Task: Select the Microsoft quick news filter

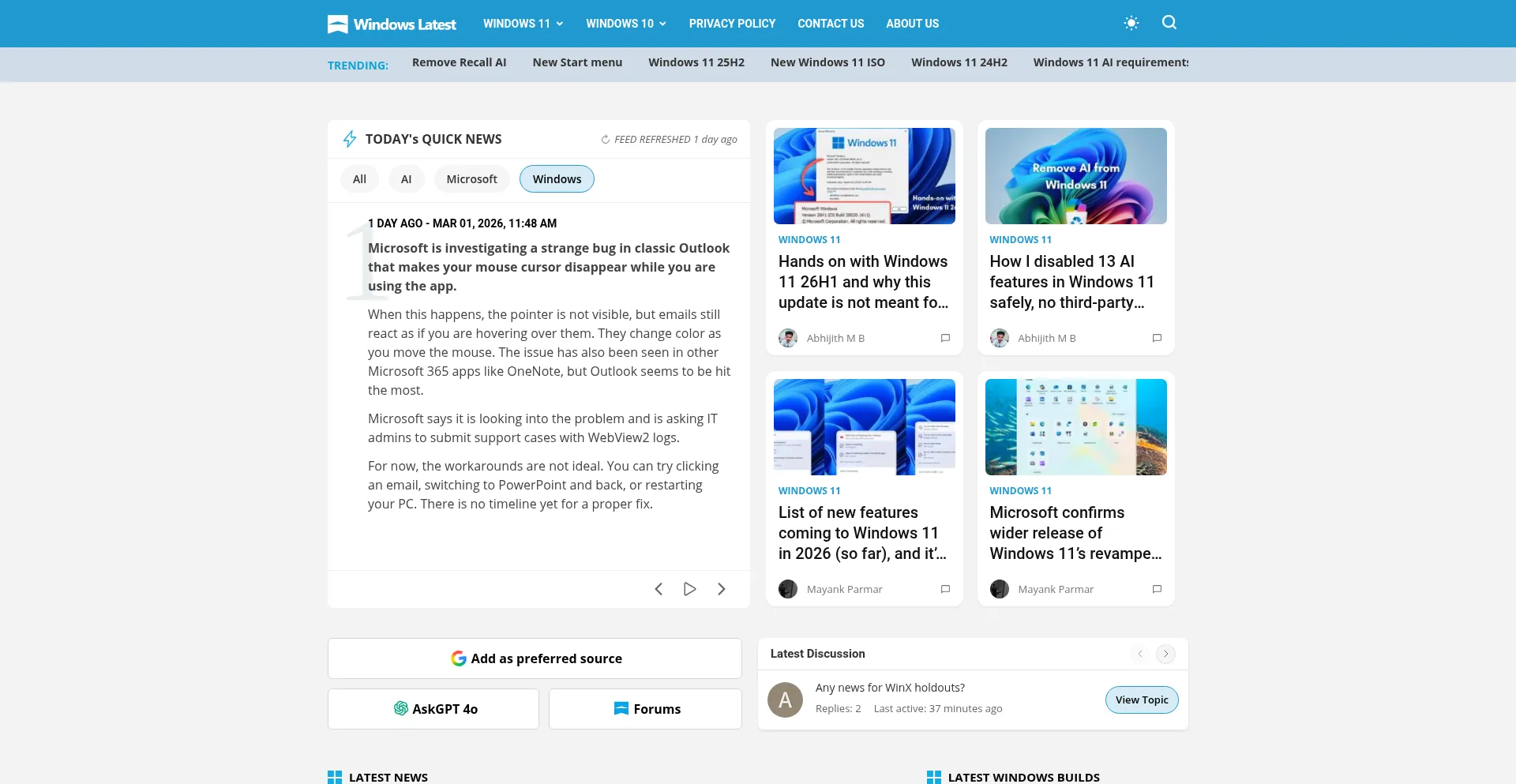Action: pos(471,179)
